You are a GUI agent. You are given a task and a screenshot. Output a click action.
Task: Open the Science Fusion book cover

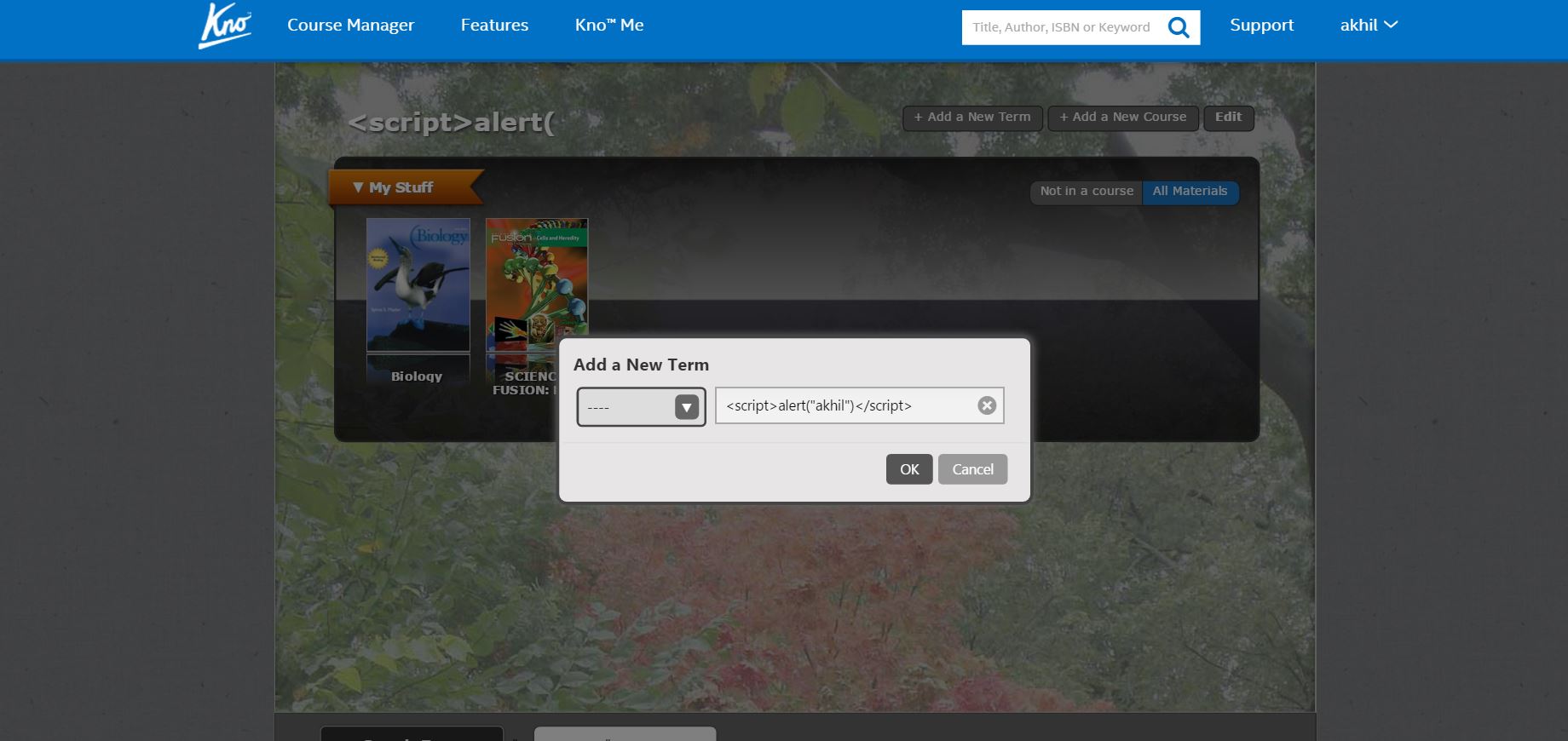[536, 284]
